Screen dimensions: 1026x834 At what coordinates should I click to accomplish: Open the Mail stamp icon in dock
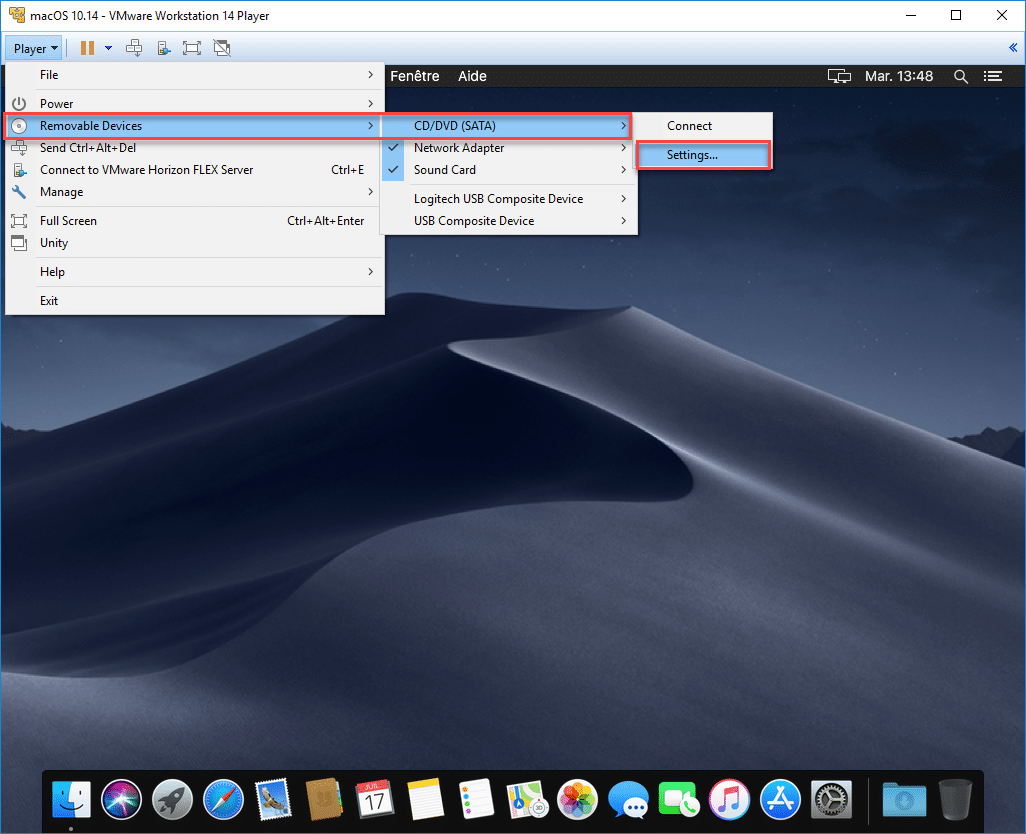point(273,799)
